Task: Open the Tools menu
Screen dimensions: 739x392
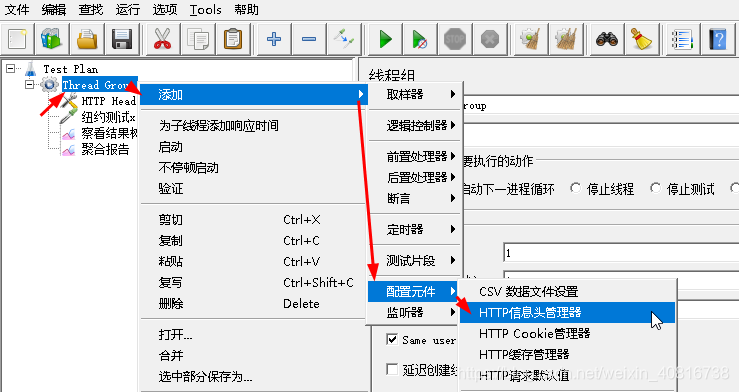Action: (x=205, y=9)
